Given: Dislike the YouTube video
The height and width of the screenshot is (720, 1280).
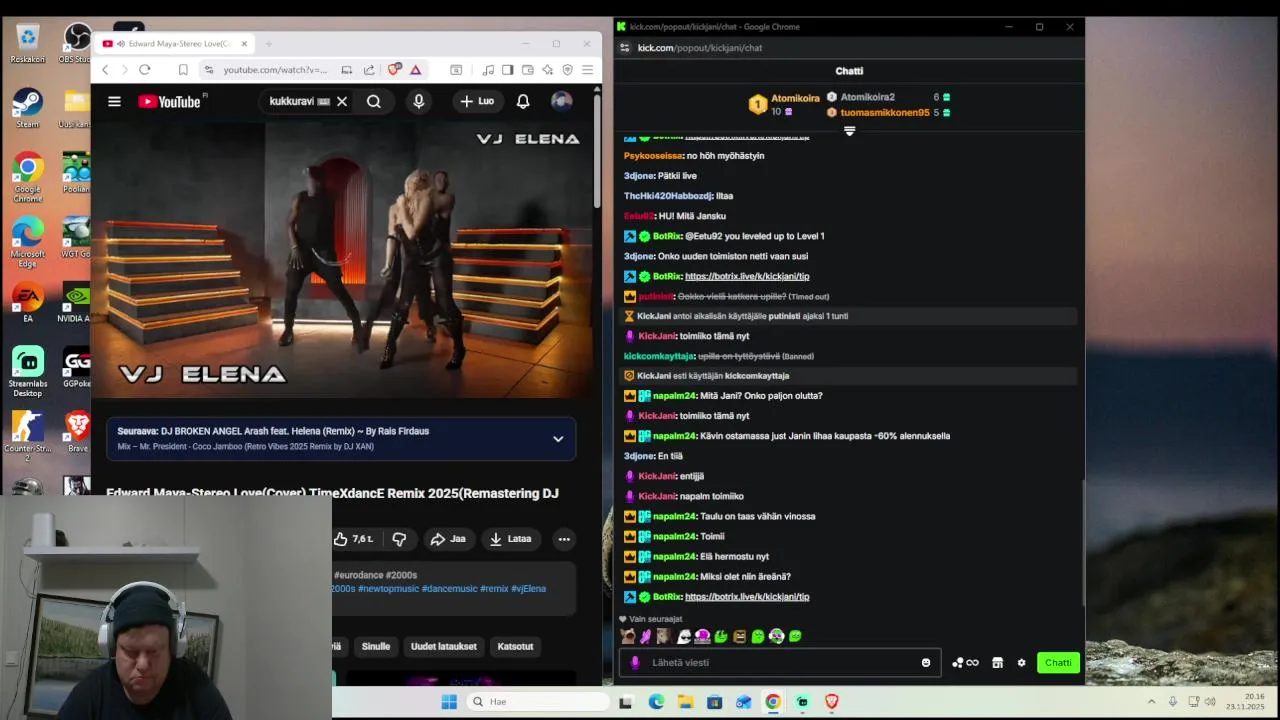Looking at the screenshot, I should pos(399,538).
